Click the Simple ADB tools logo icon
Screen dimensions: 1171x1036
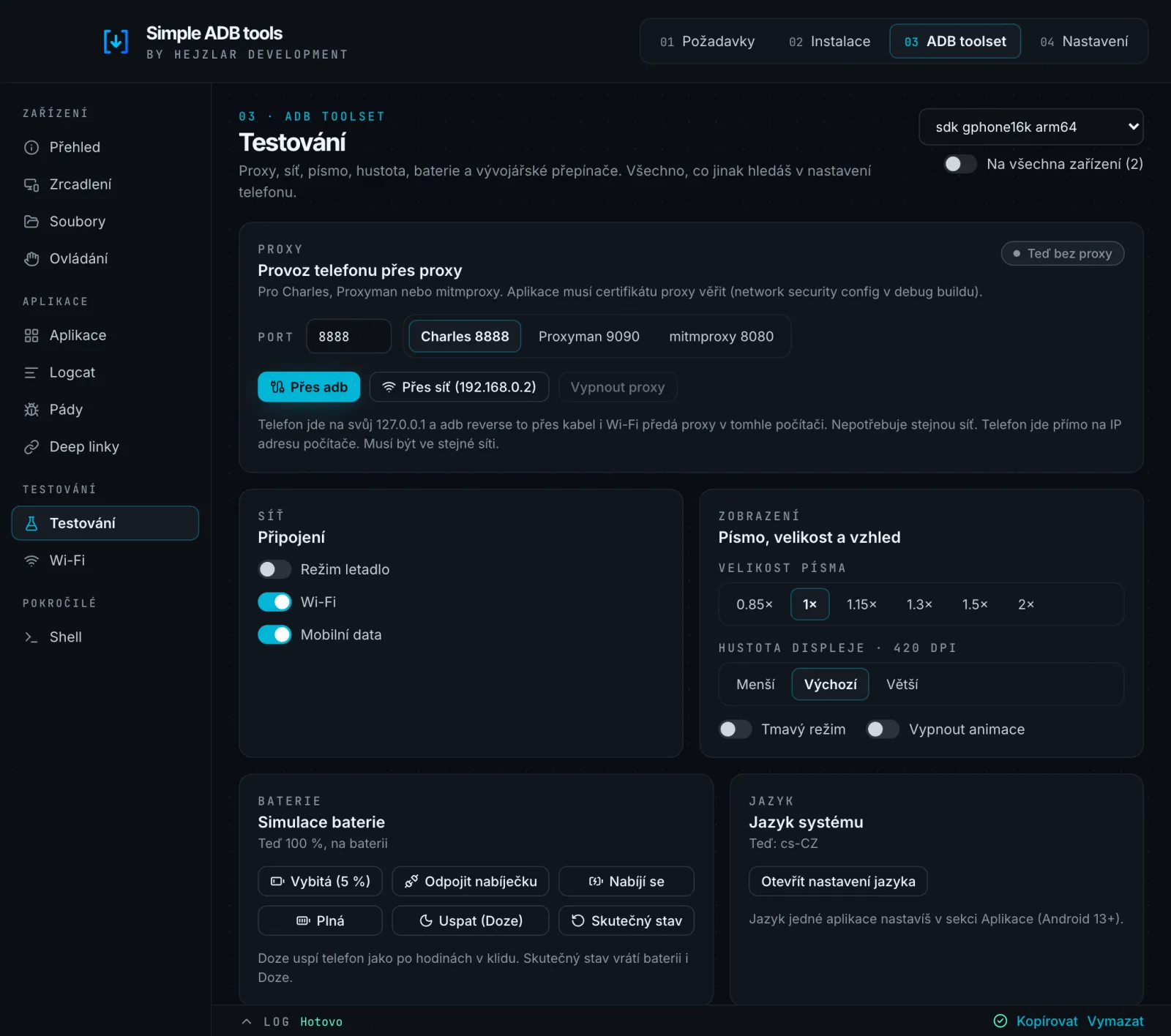tap(116, 42)
